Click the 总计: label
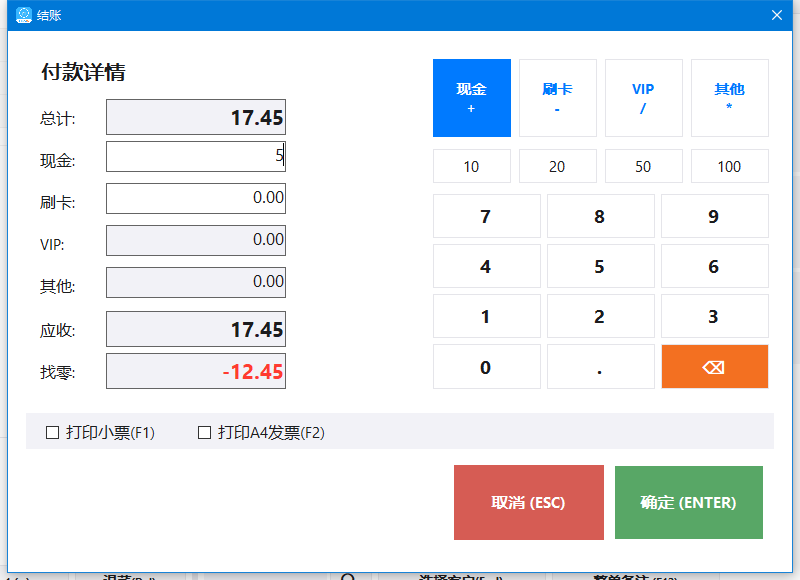This screenshot has height=580, width=800. [57, 119]
